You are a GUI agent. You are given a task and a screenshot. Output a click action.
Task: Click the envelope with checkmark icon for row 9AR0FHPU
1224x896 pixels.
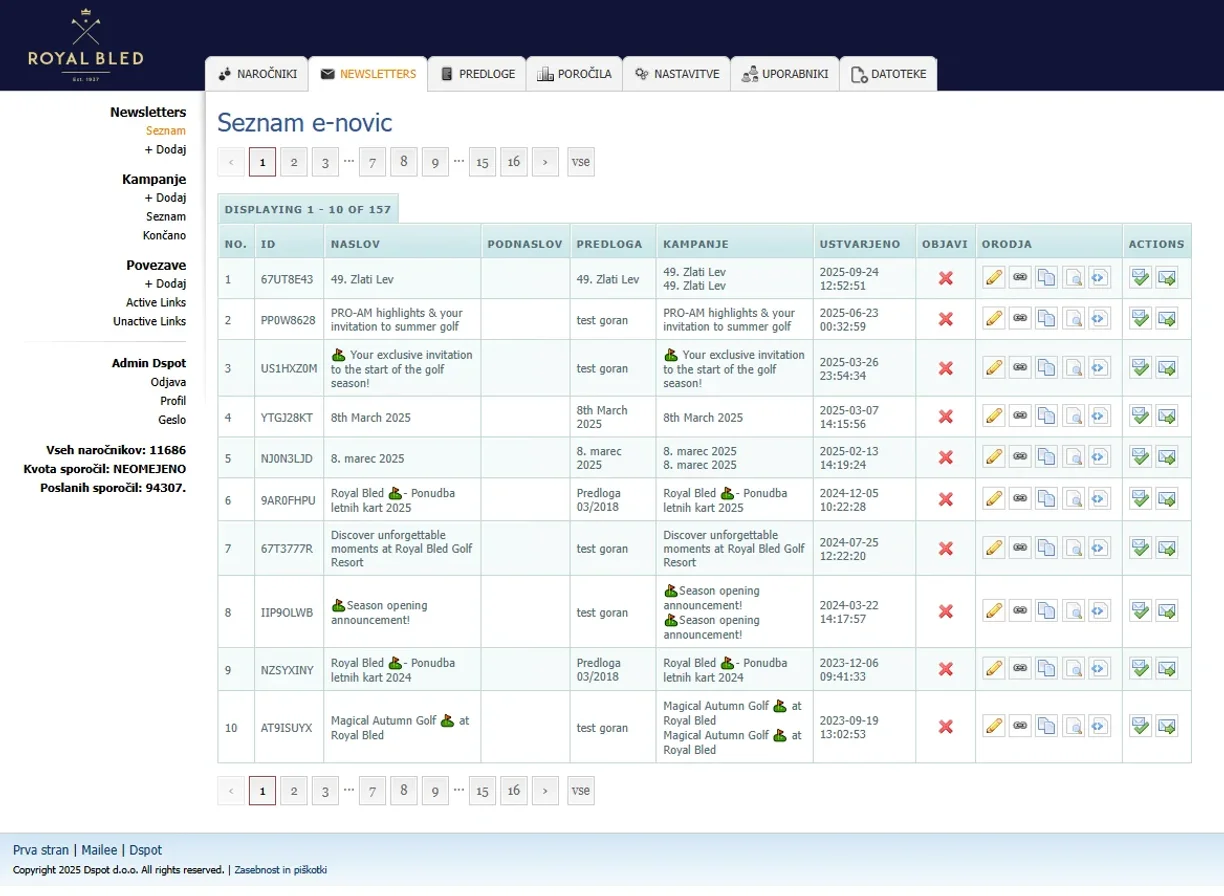tap(1140, 498)
